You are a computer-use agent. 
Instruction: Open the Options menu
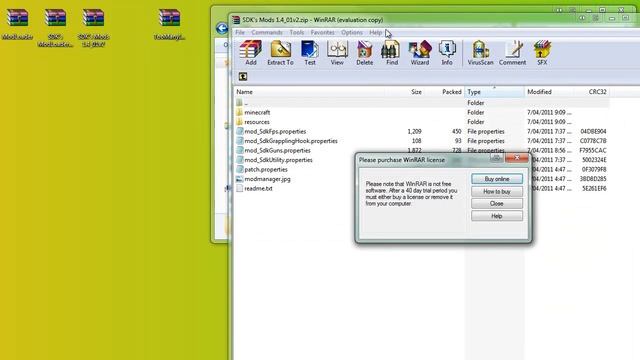coord(351,32)
